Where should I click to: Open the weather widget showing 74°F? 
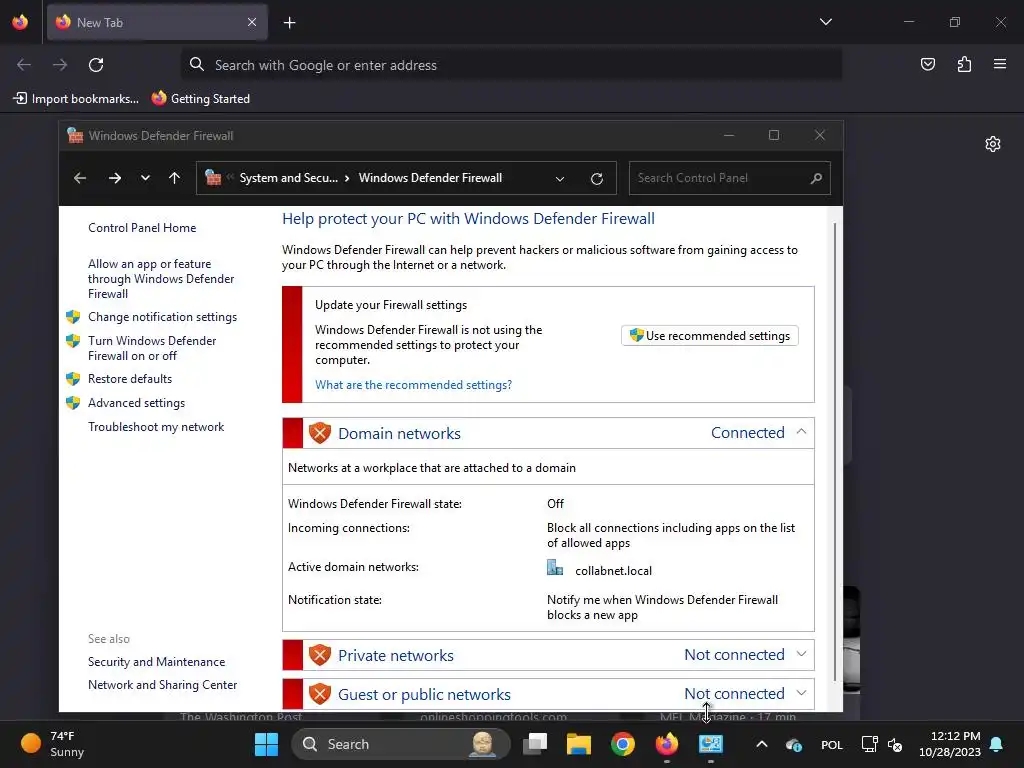(52, 744)
